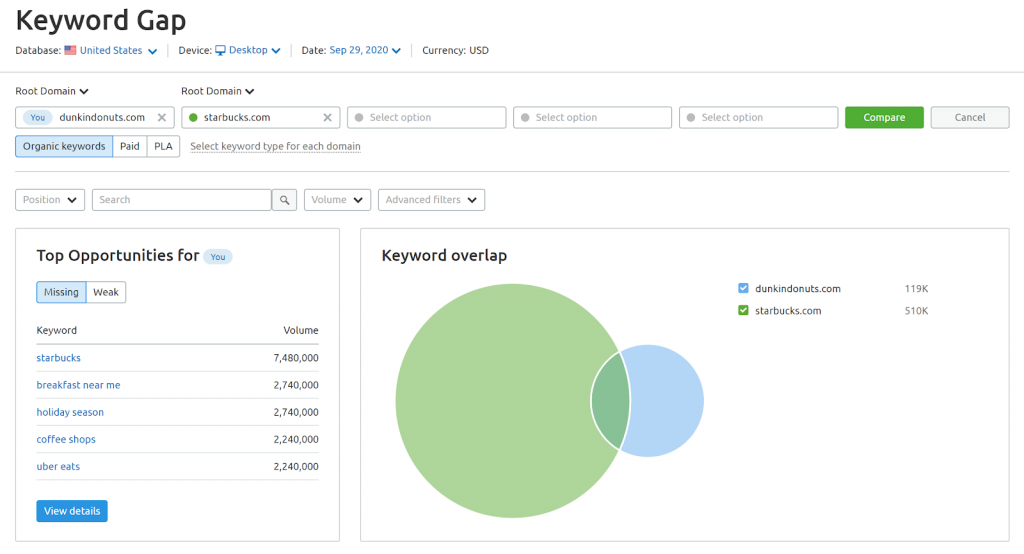Uncheck the starbucks.com legend checkbox
Image resolution: width=1024 pixels, height=554 pixels.
(743, 311)
